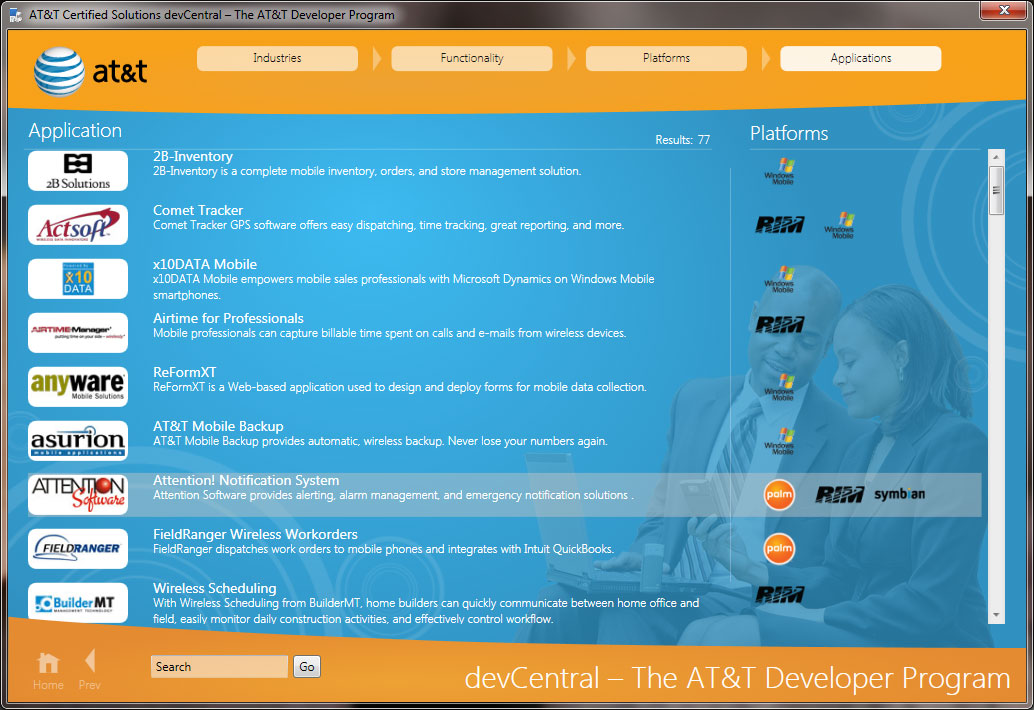Screen dimensions: 1034x710
Task: Click scrollbar up arrow in results list
Action: pyautogui.click(x=996, y=157)
